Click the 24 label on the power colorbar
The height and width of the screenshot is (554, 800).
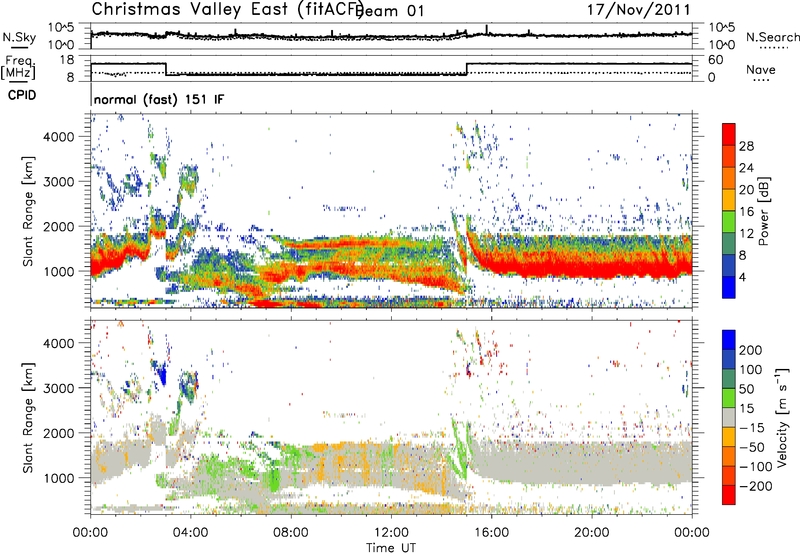tap(746, 168)
